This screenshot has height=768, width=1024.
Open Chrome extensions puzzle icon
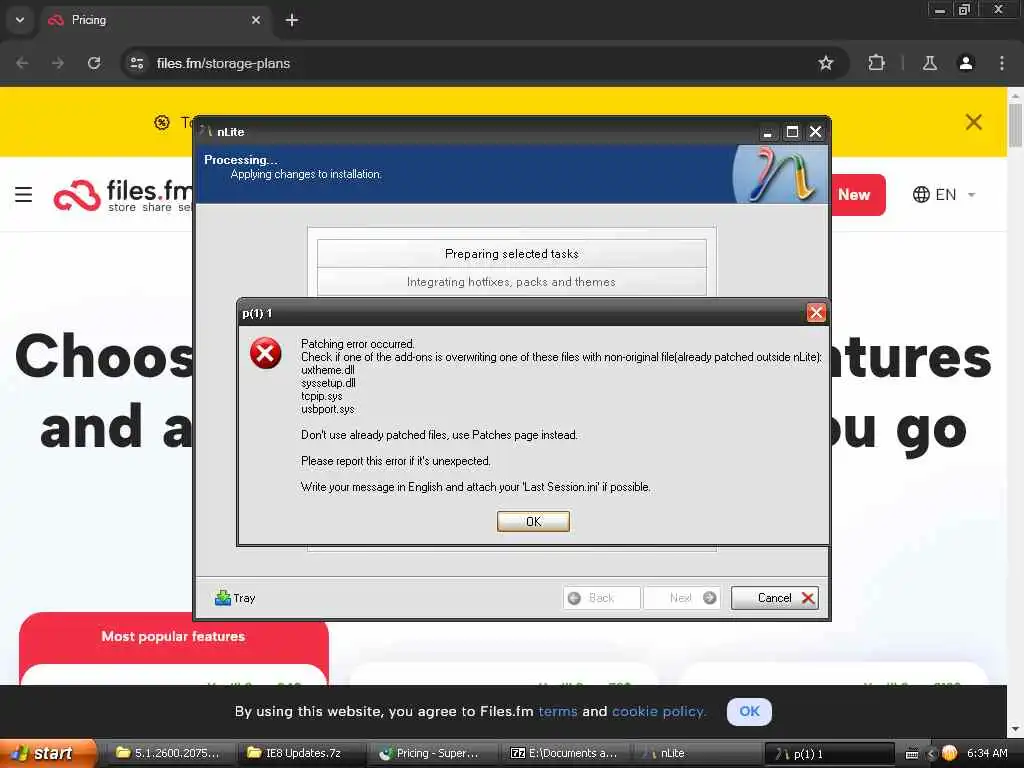click(876, 63)
